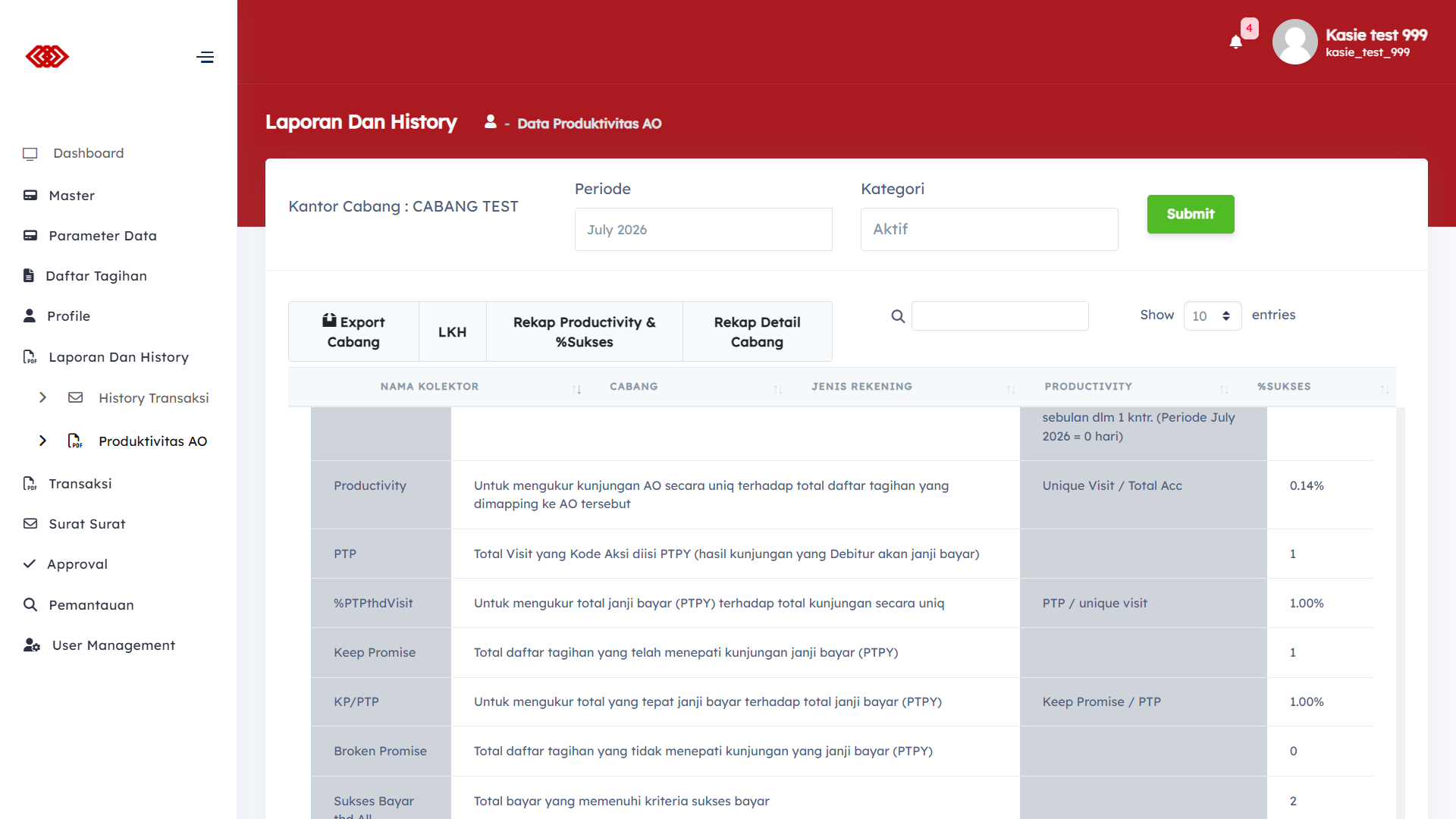Click the Profile person icon

click(30, 315)
